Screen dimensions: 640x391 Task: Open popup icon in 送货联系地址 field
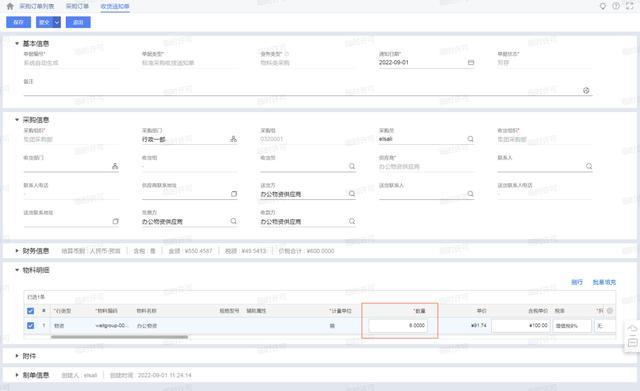click(116, 221)
